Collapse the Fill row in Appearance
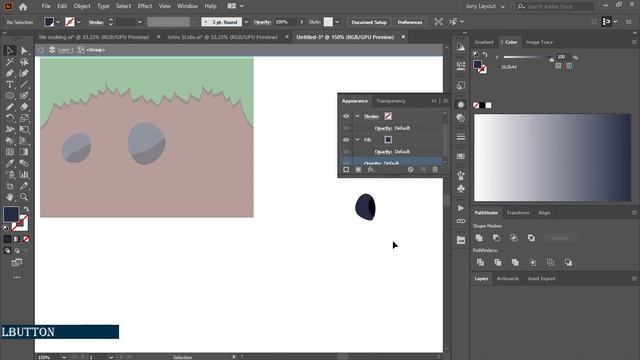This screenshot has height=360, width=640. 358,140
